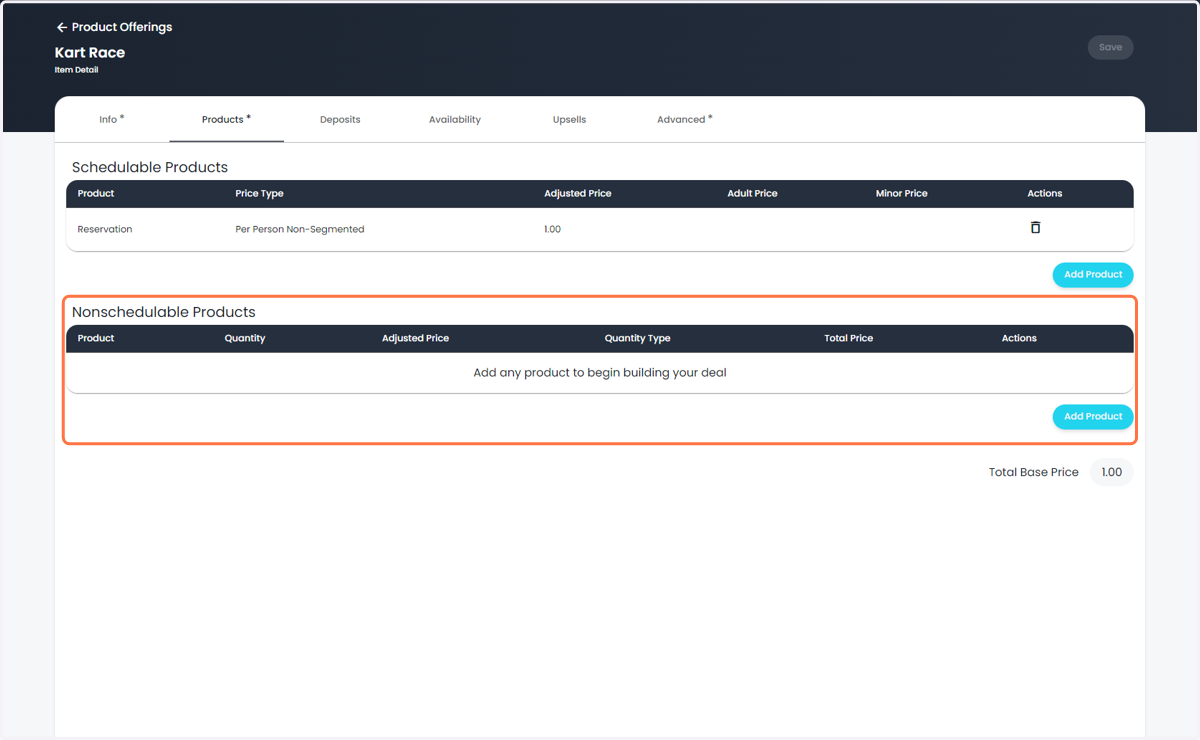This screenshot has height=740, width=1200.
Task: Click the Price Type column header
Action: (x=260, y=193)
